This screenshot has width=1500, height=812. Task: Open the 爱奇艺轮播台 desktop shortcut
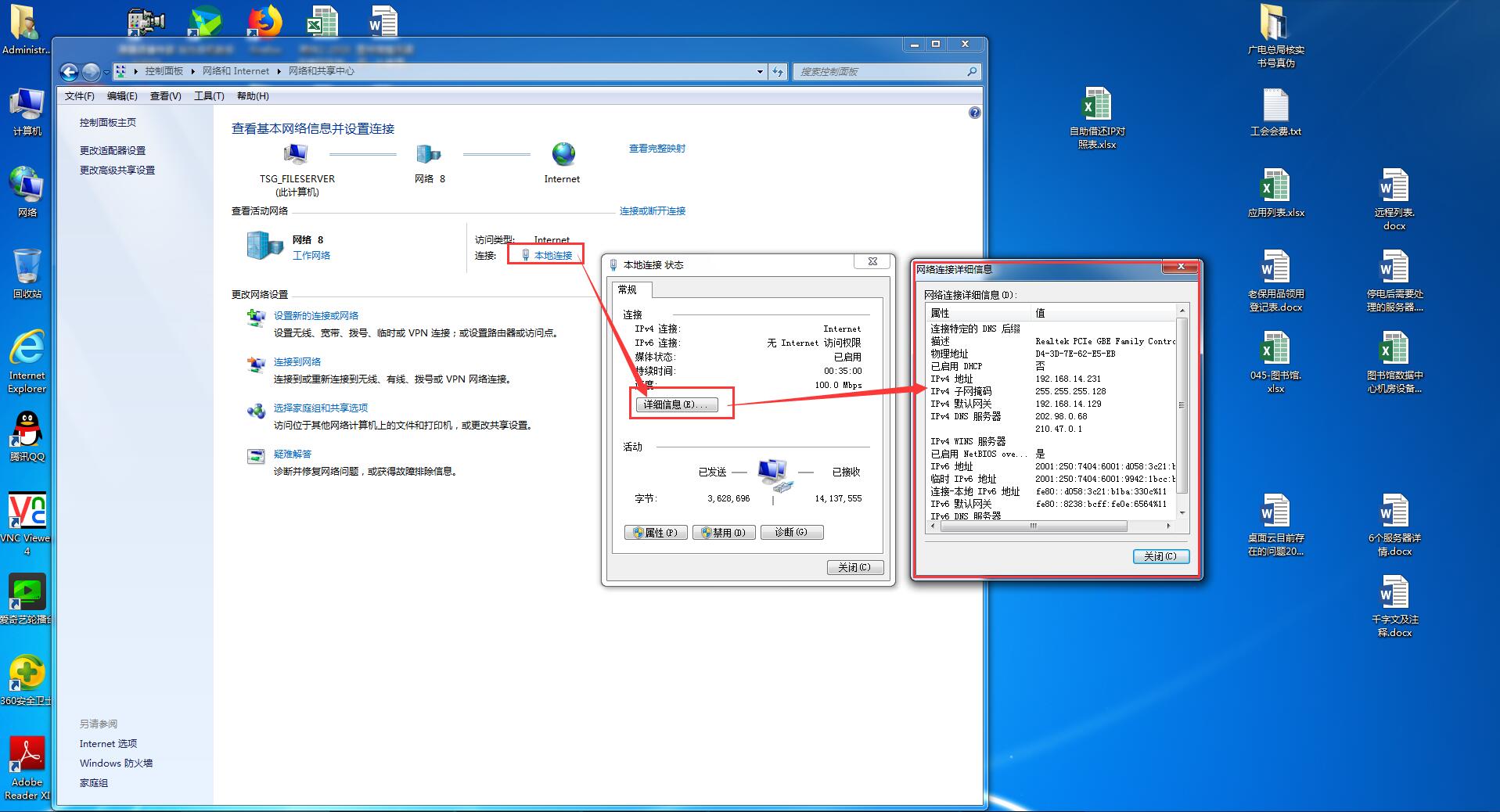[27, 598]
